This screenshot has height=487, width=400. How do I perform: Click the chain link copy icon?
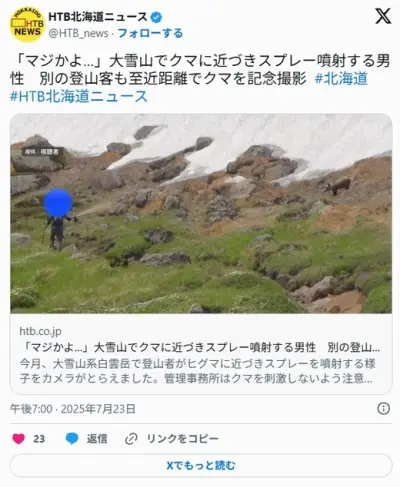click(131, 439)
